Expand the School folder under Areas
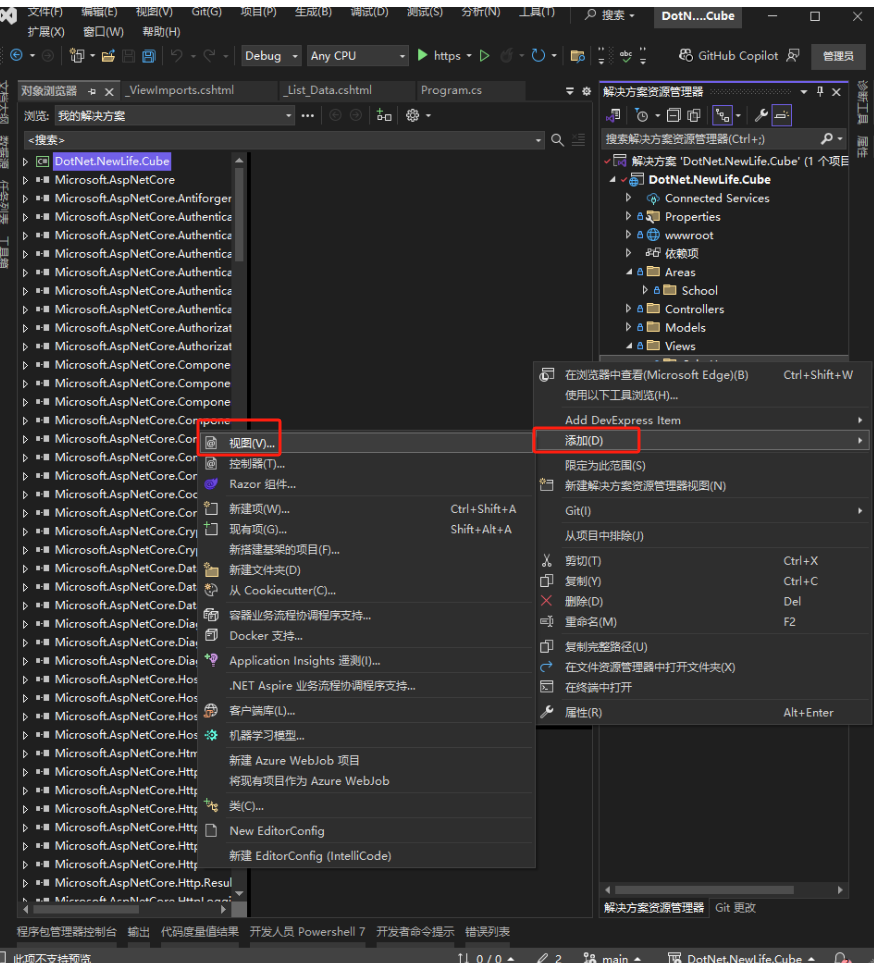Image resolution: width=874 pixels, height=963 pixels. pyautogui.click(x=645, y=290)
